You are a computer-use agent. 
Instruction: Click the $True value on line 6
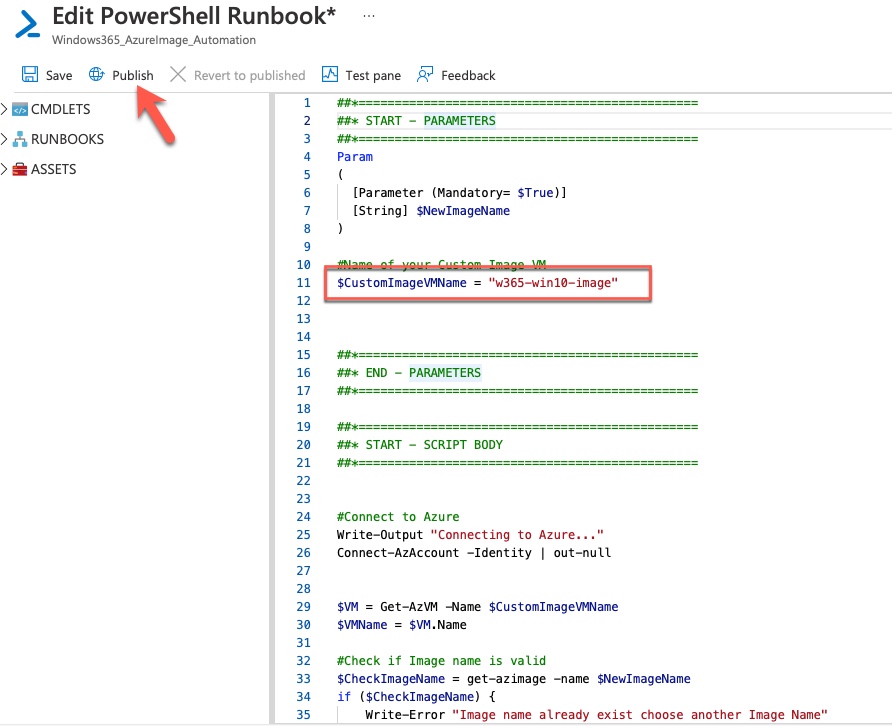(x=535, y=193)
